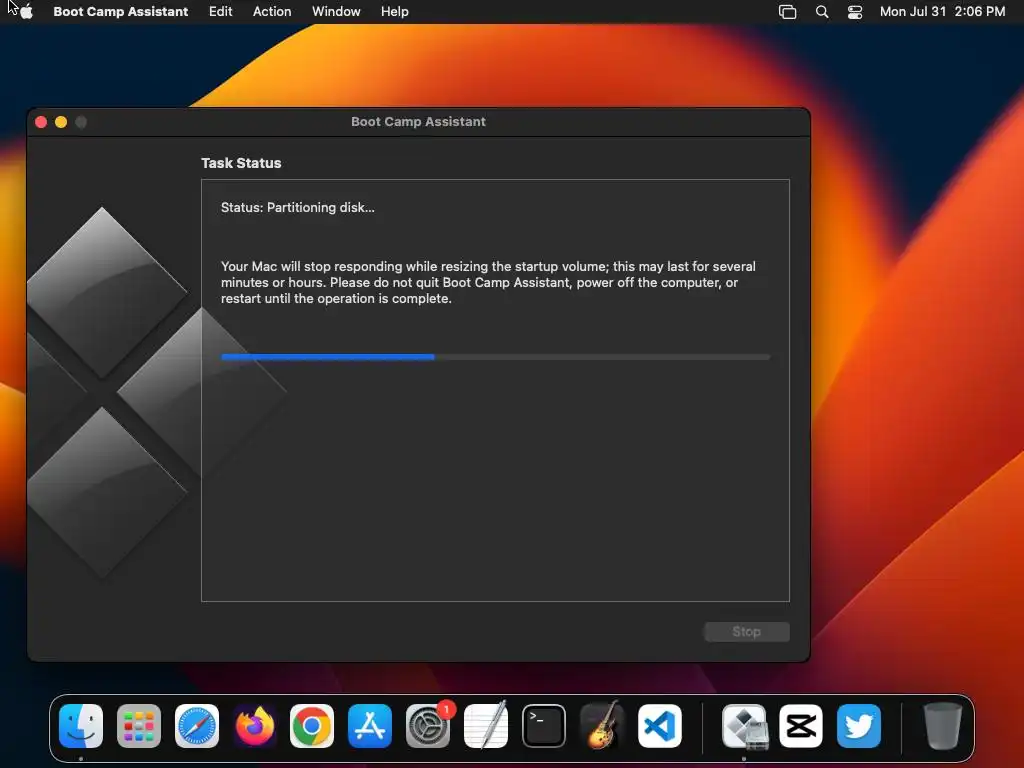Launch Visual Studio Code from dock
The width and height of the screenshot is (1024, 768).
[x=660, y=726]
